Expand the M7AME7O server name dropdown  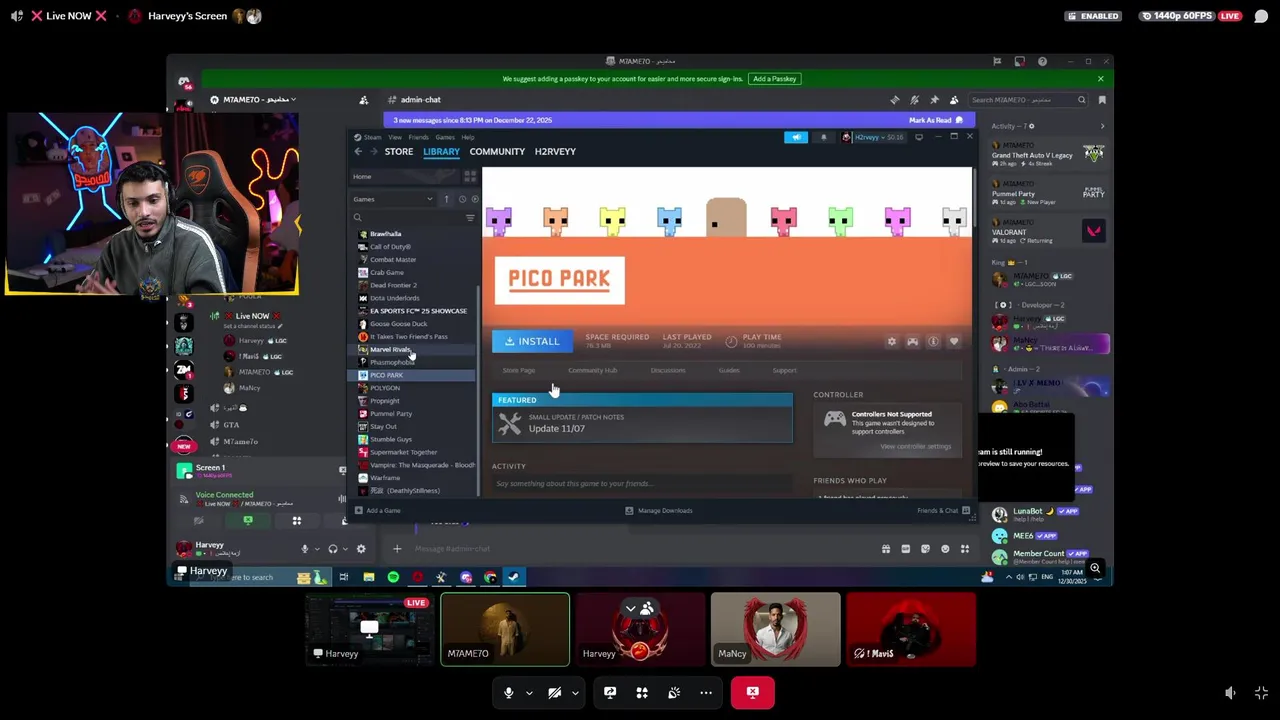coord(258,100)
